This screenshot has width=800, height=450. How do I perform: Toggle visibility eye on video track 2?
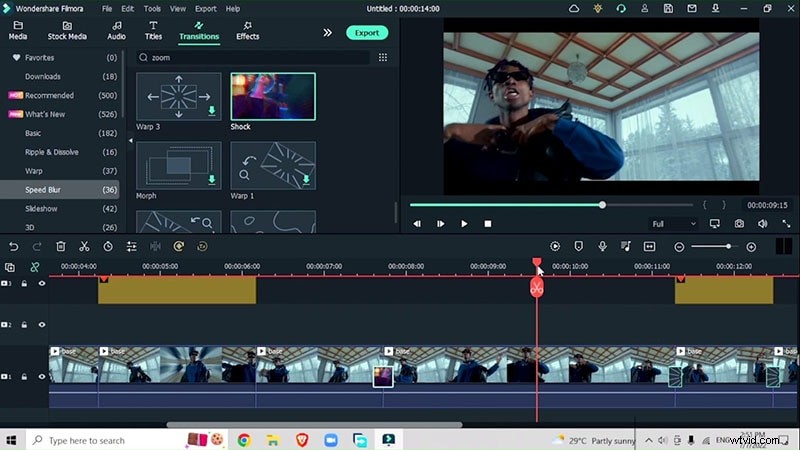click(x=42, y=325)
